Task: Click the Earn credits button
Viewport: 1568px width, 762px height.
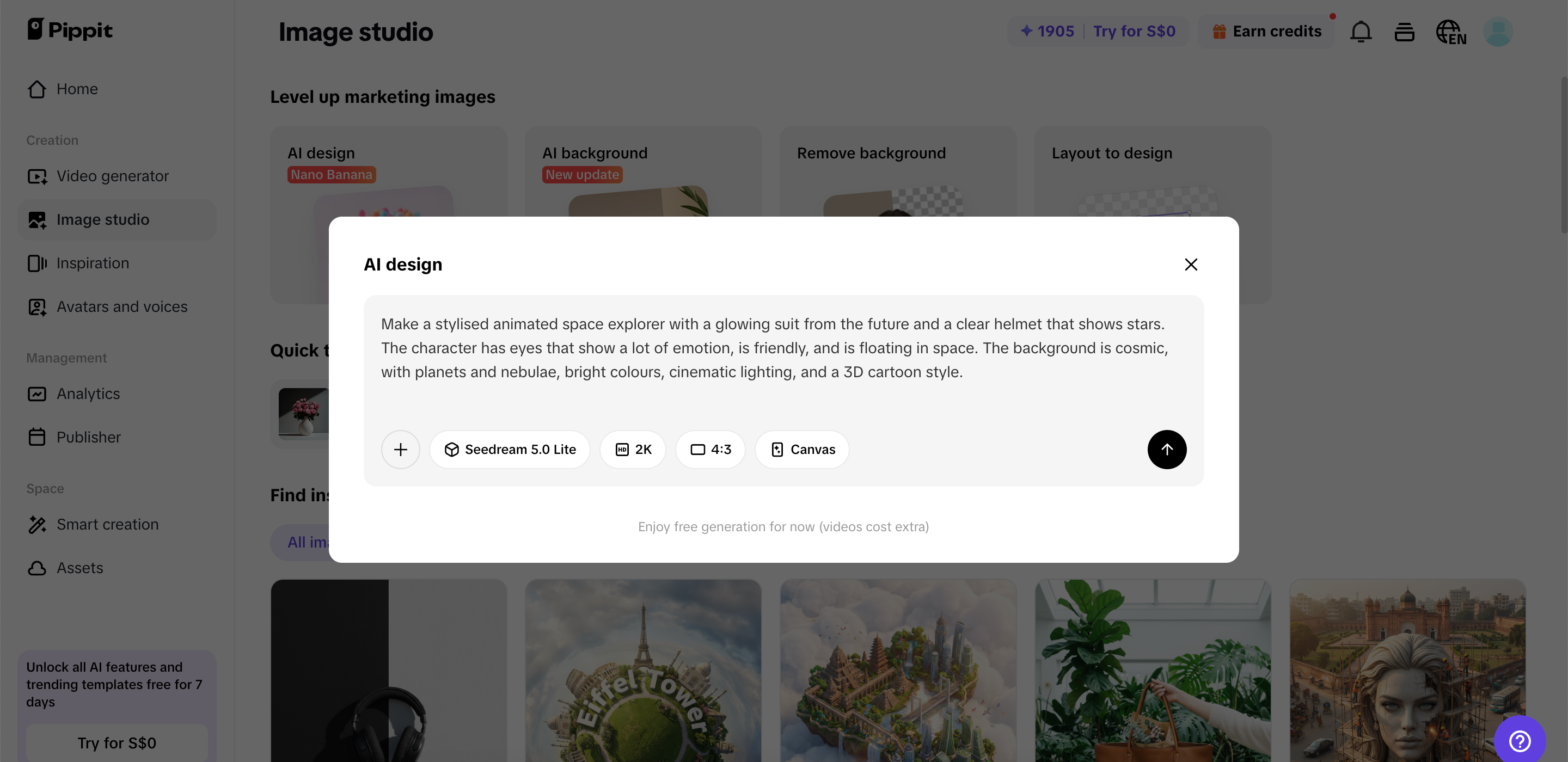Action: click(x=1267, y=32)
